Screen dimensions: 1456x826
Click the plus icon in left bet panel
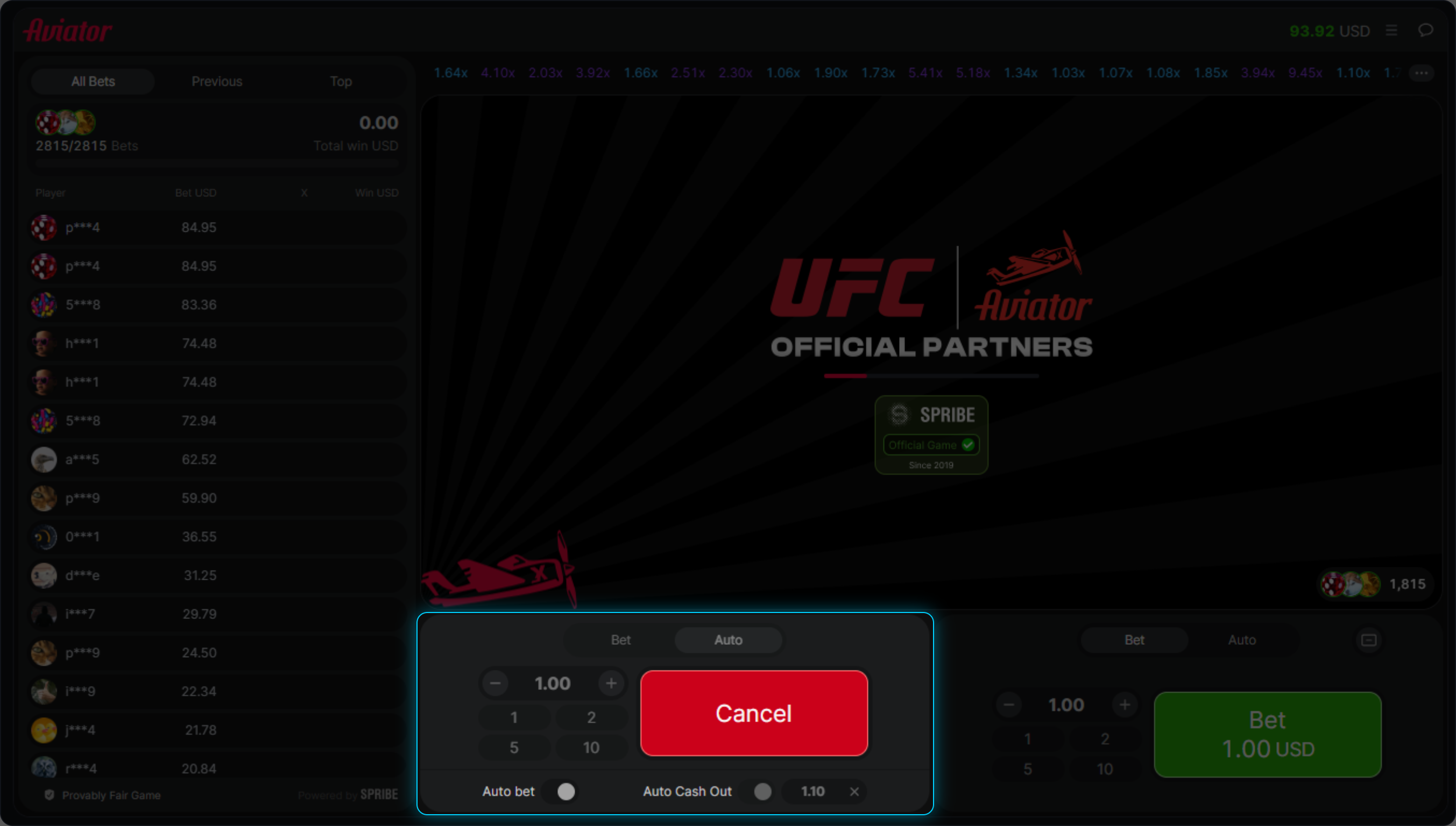[611, 683]
